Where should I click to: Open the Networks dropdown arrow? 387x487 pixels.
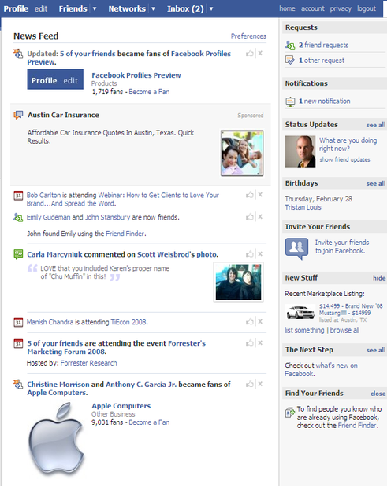(153, 9)
